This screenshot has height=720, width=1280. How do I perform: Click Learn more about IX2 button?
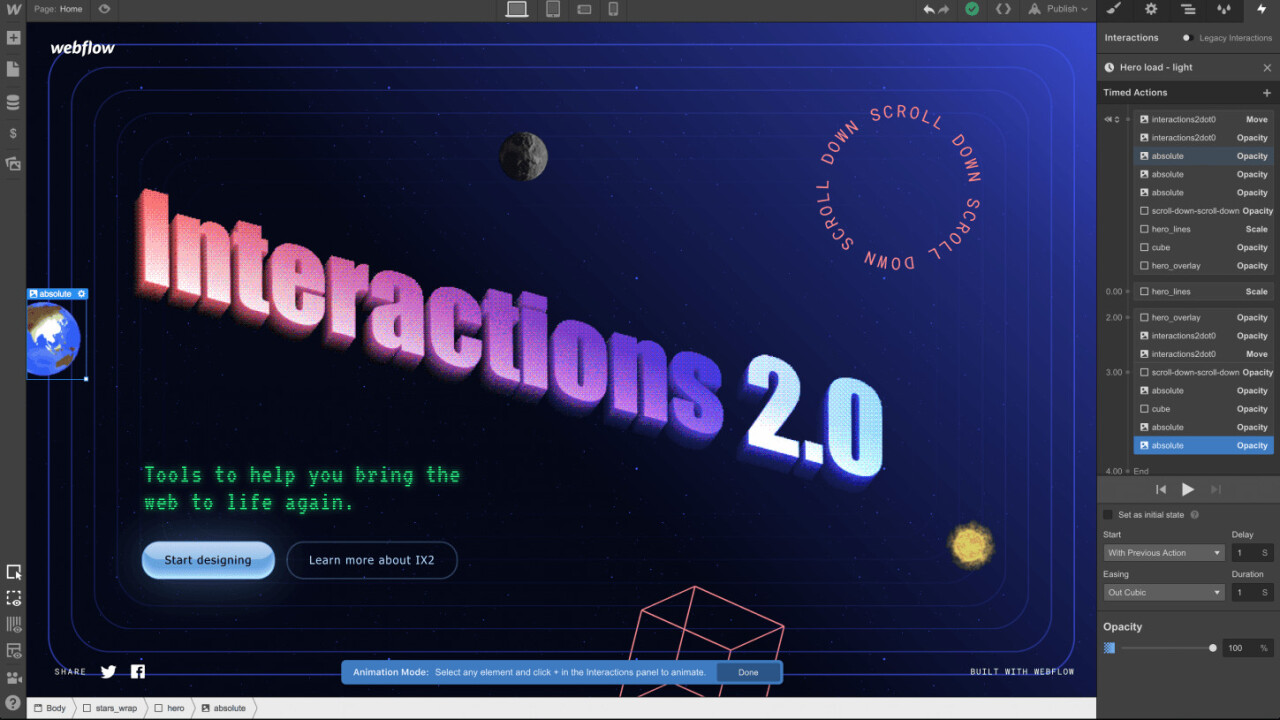point(372,560)
